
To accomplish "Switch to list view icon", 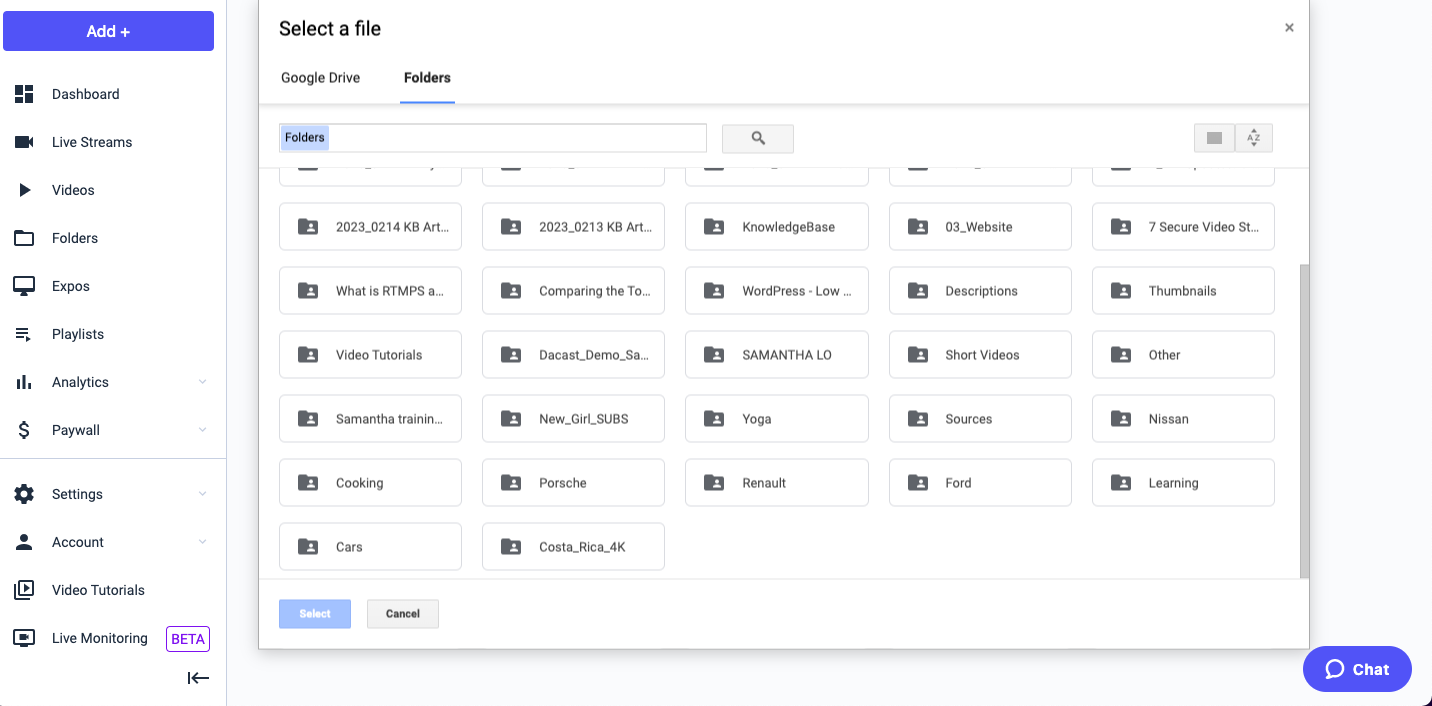I will (x=1214, y=138).
